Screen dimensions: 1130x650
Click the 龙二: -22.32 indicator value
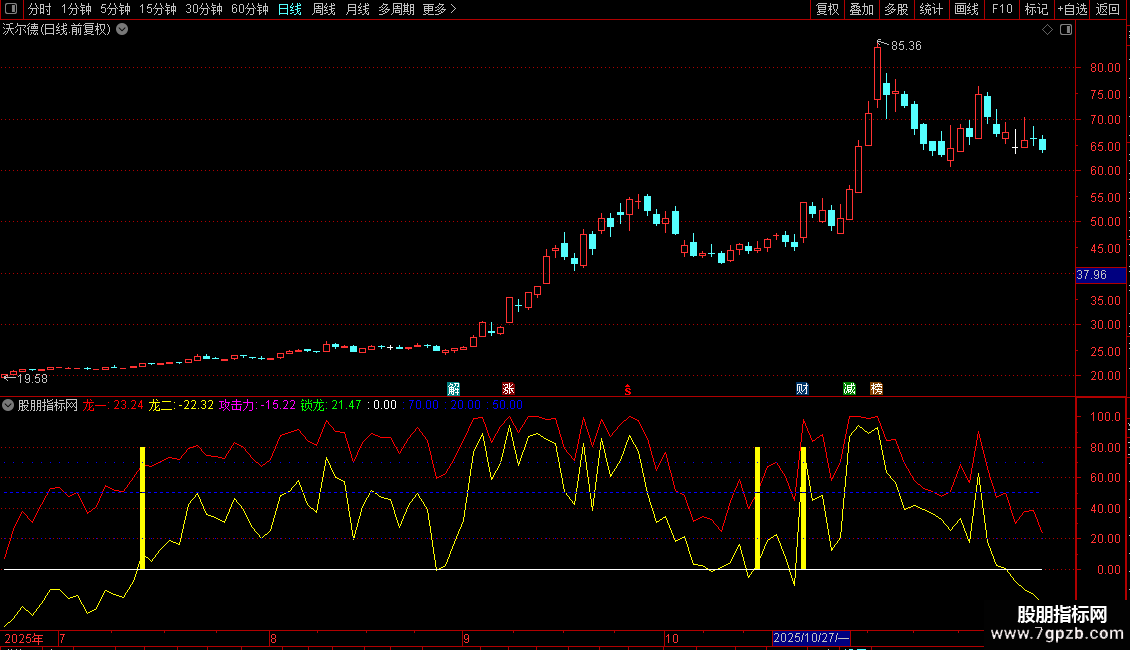(x=181, y=405)
